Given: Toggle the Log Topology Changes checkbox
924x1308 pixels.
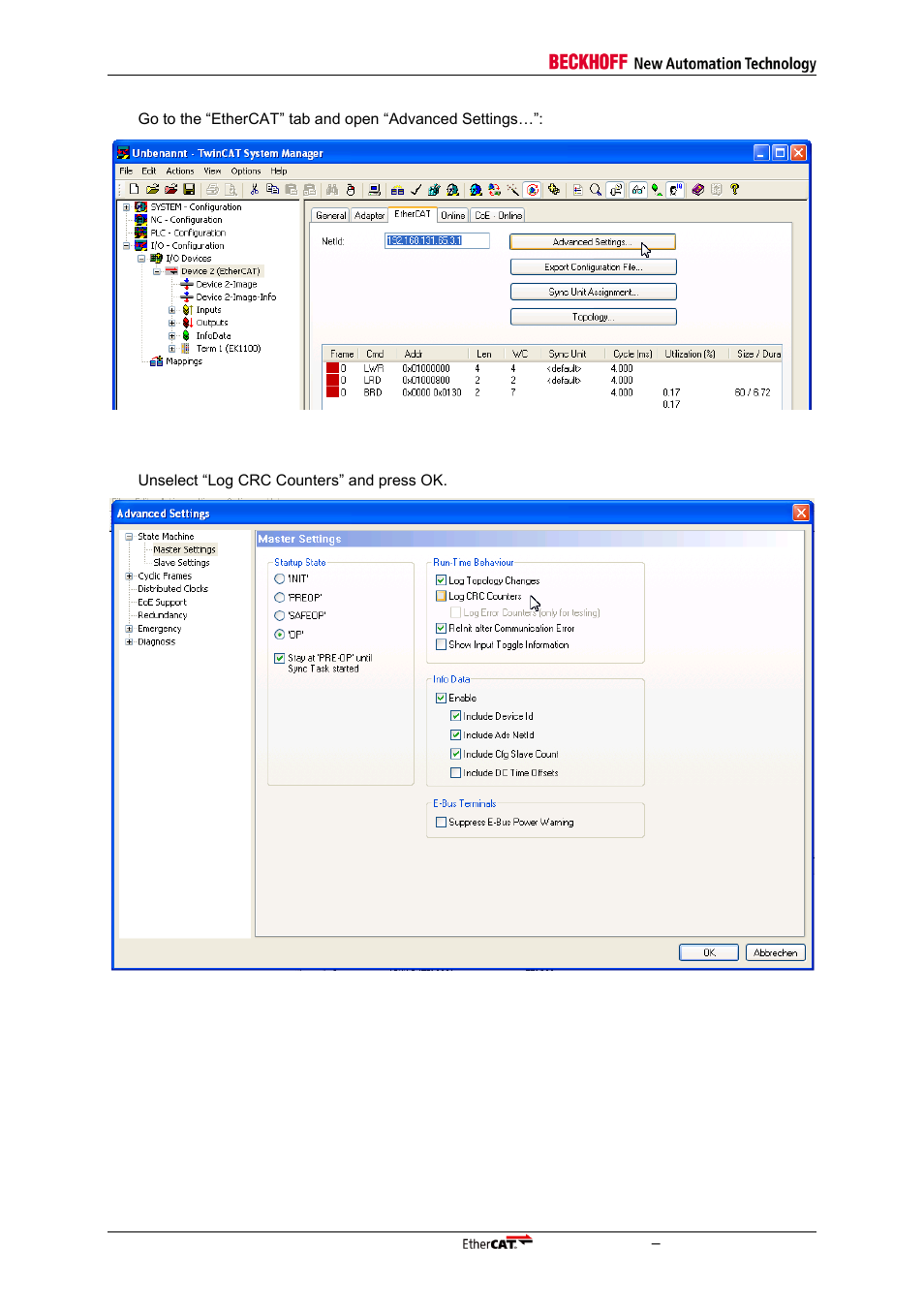Looking at the screenshot, I should coord(441,580).
